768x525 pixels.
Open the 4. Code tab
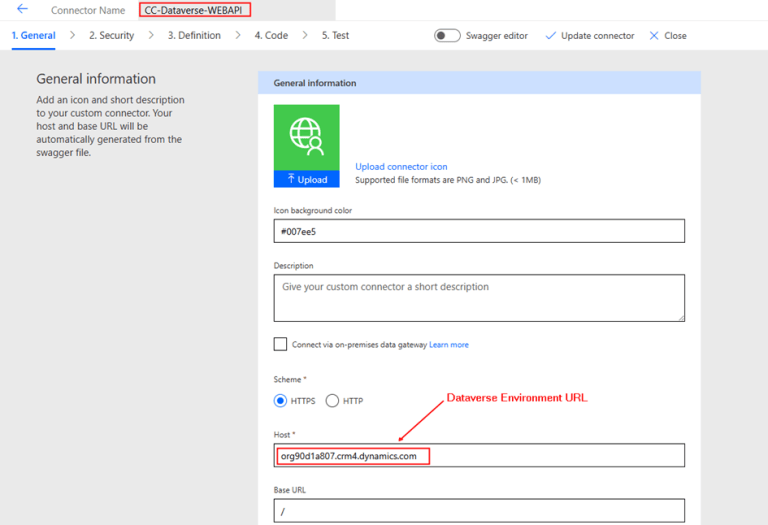271,35
